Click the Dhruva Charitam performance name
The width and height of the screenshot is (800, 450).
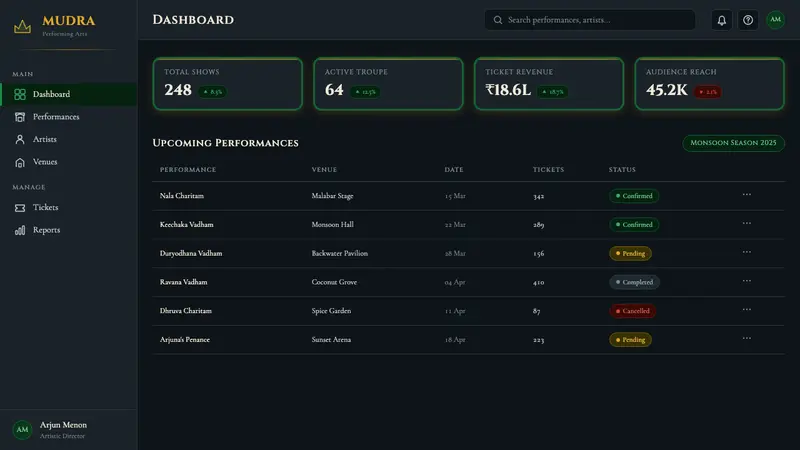click(x=186, y=311)
